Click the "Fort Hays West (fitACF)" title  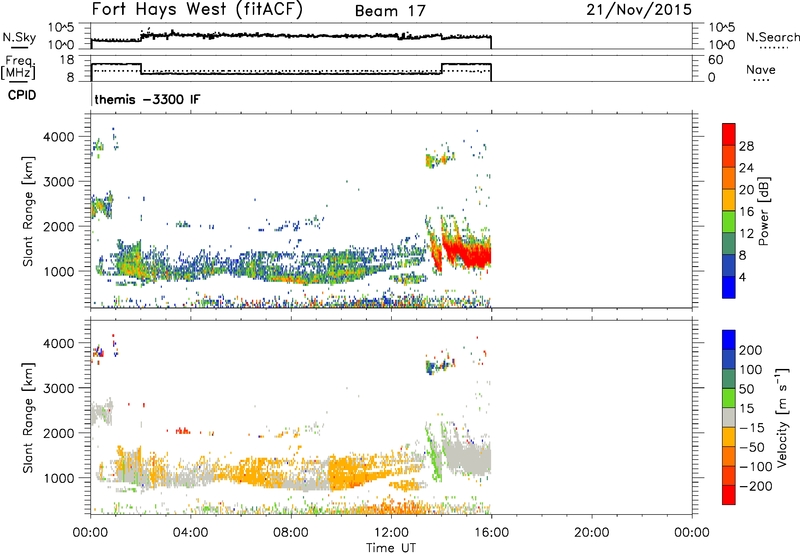pyautogui.click(x=197, y=10)
